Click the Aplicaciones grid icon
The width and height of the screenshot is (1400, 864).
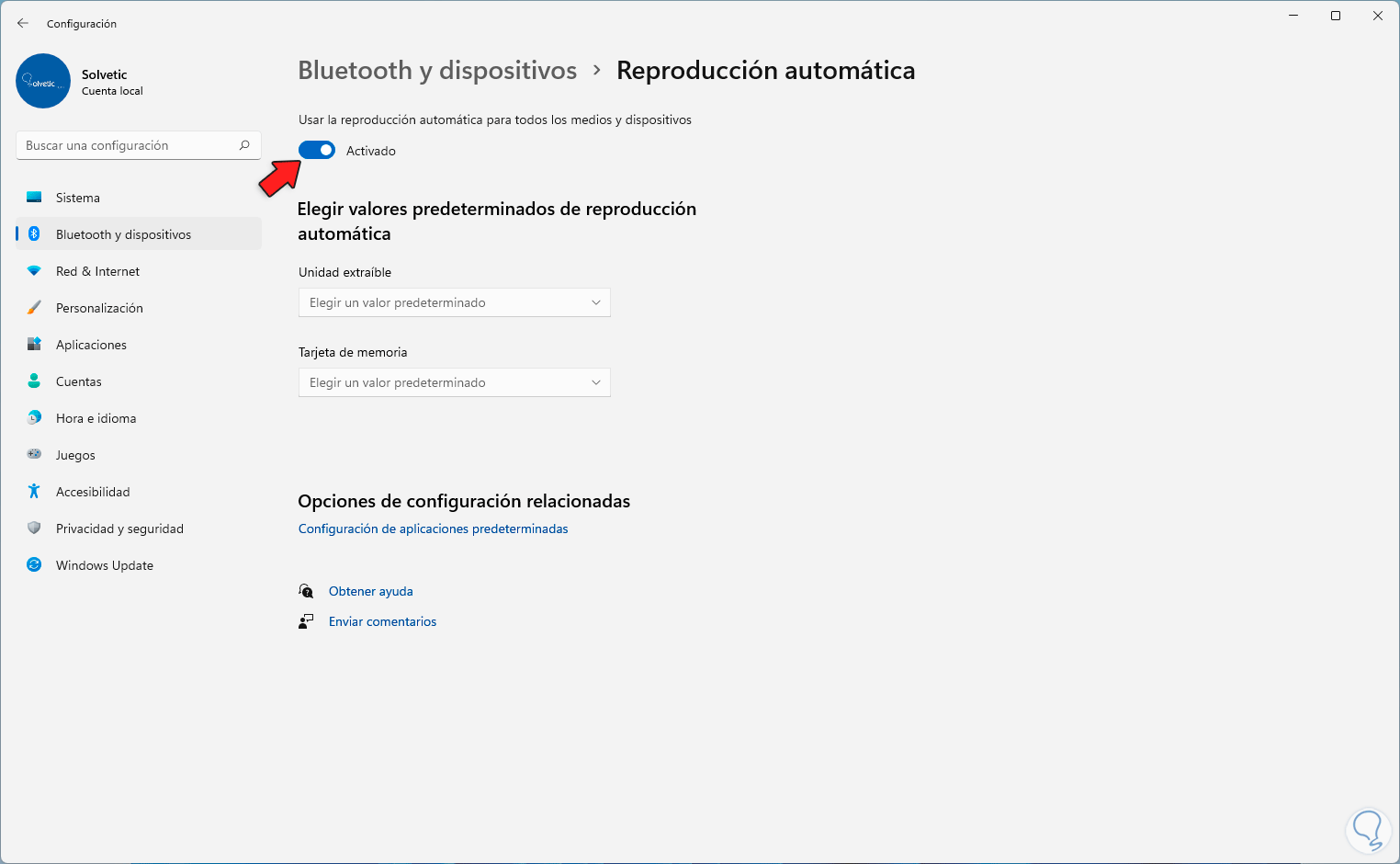coord(34,345)
